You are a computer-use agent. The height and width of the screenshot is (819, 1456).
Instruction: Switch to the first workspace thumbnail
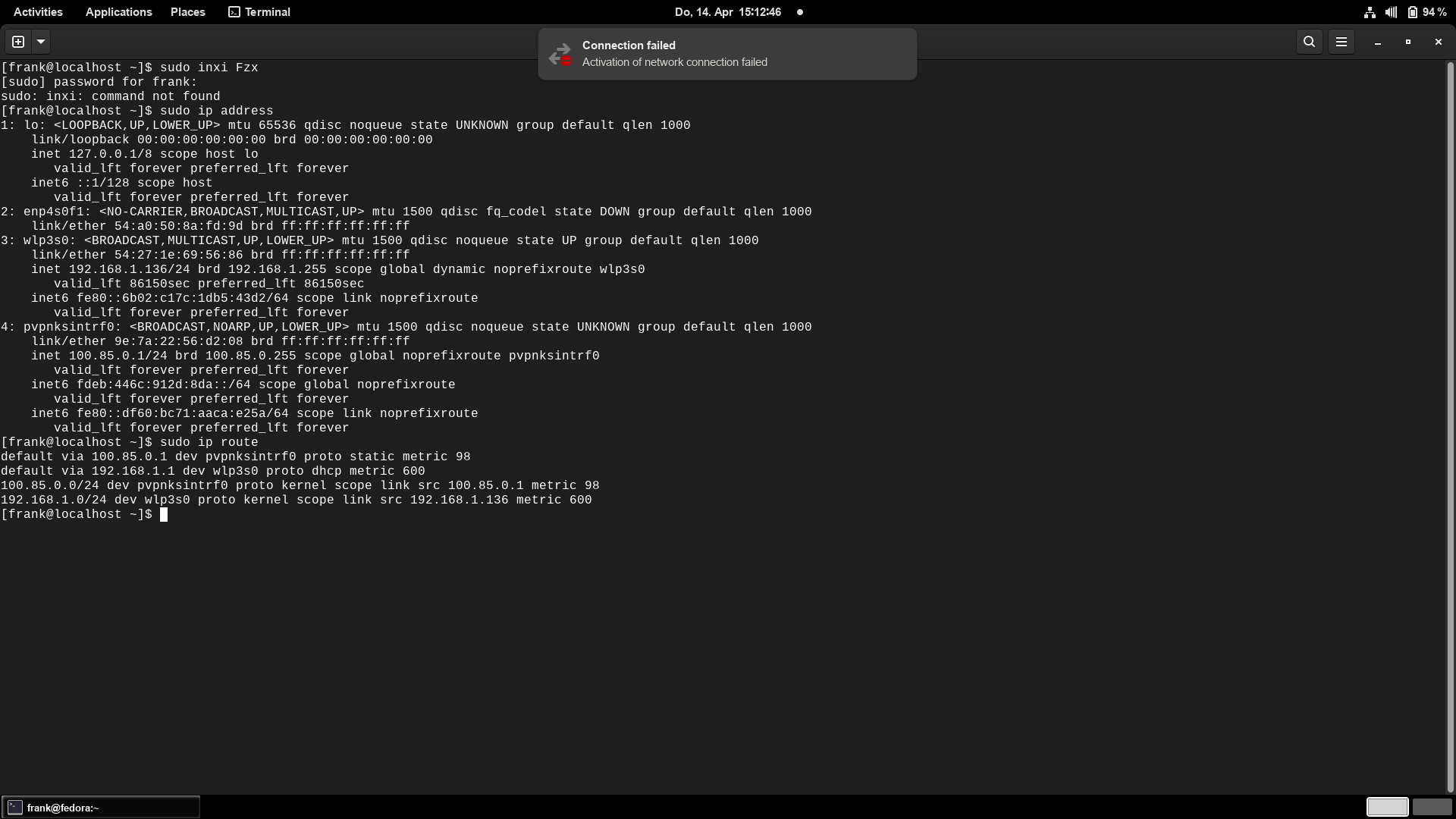click(x=1387, y=807)
